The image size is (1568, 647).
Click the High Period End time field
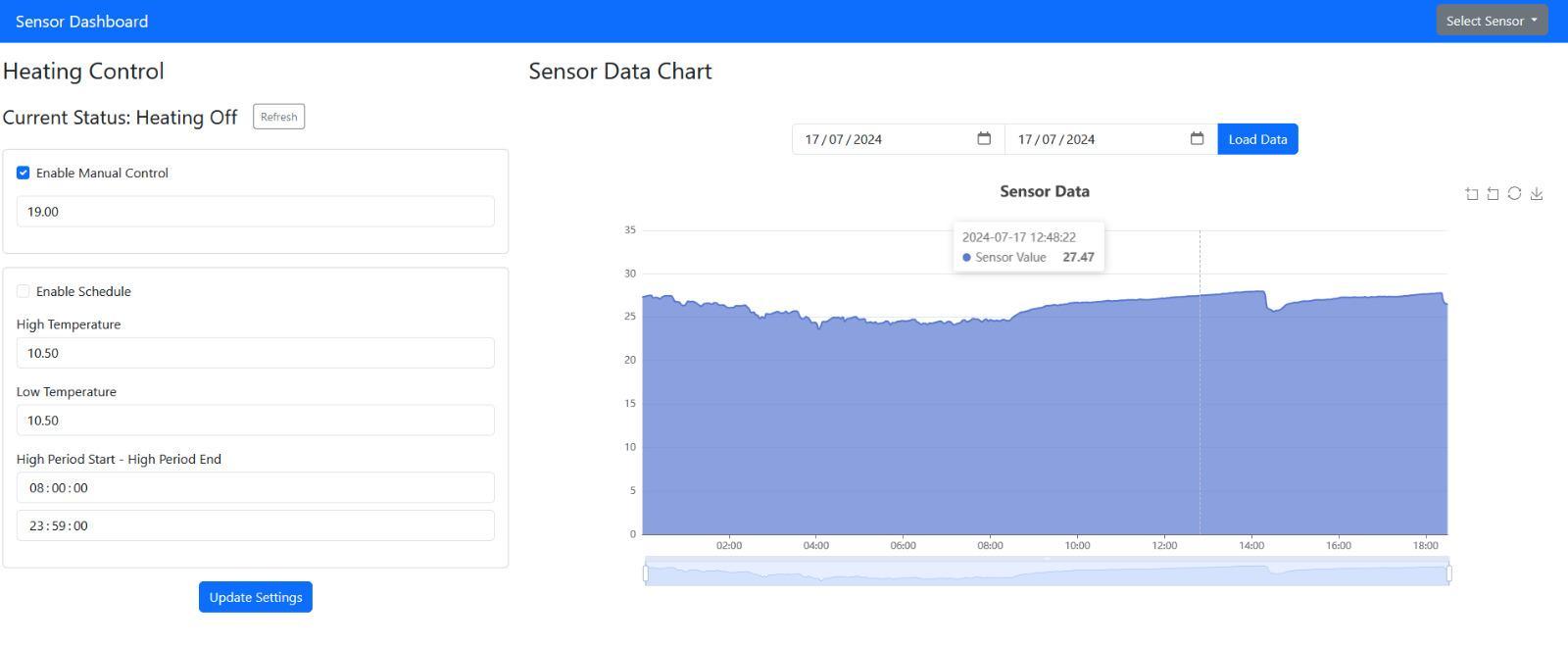255,525
